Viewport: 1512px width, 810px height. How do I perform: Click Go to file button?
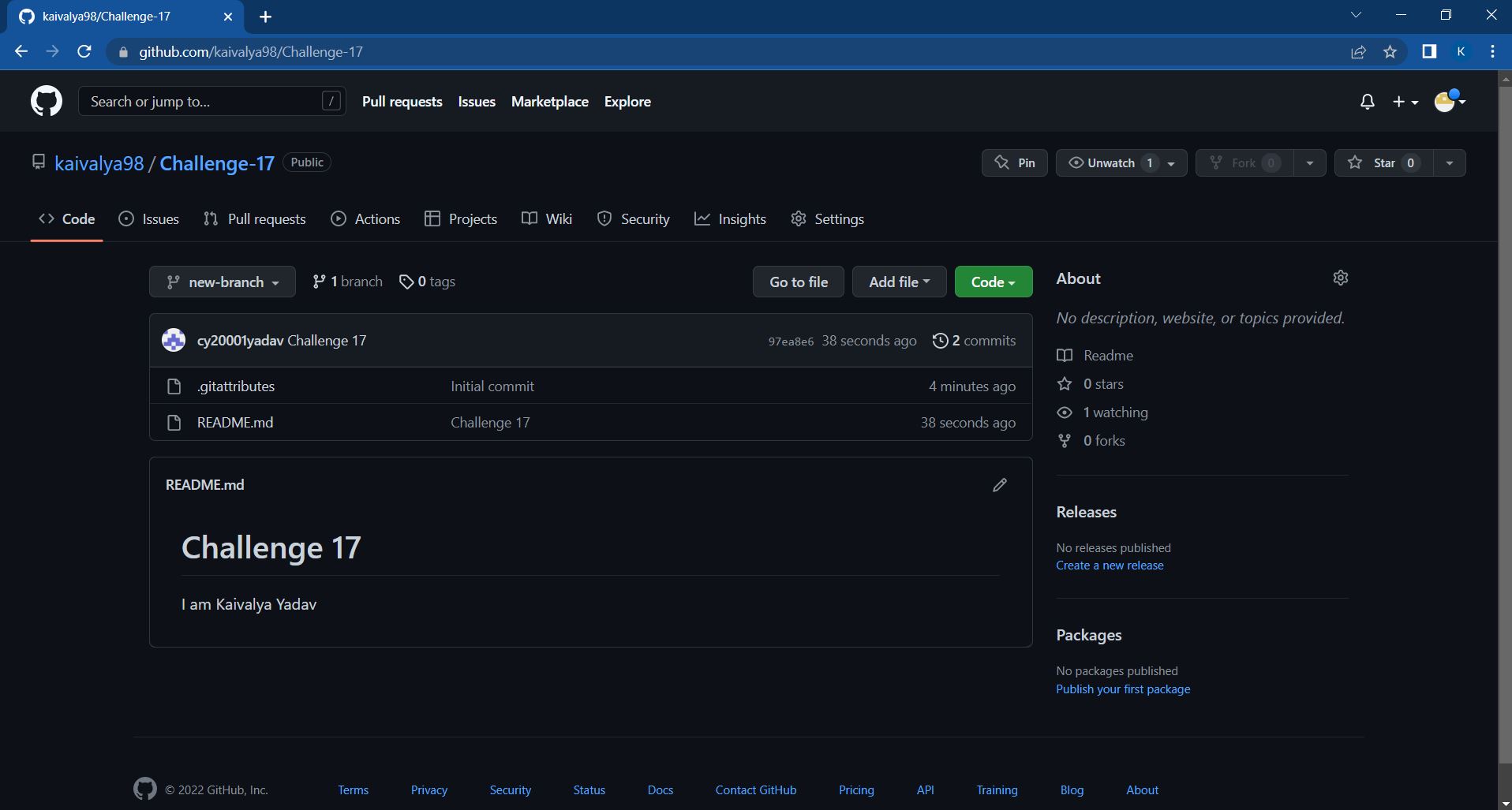(x=799, y=282)
